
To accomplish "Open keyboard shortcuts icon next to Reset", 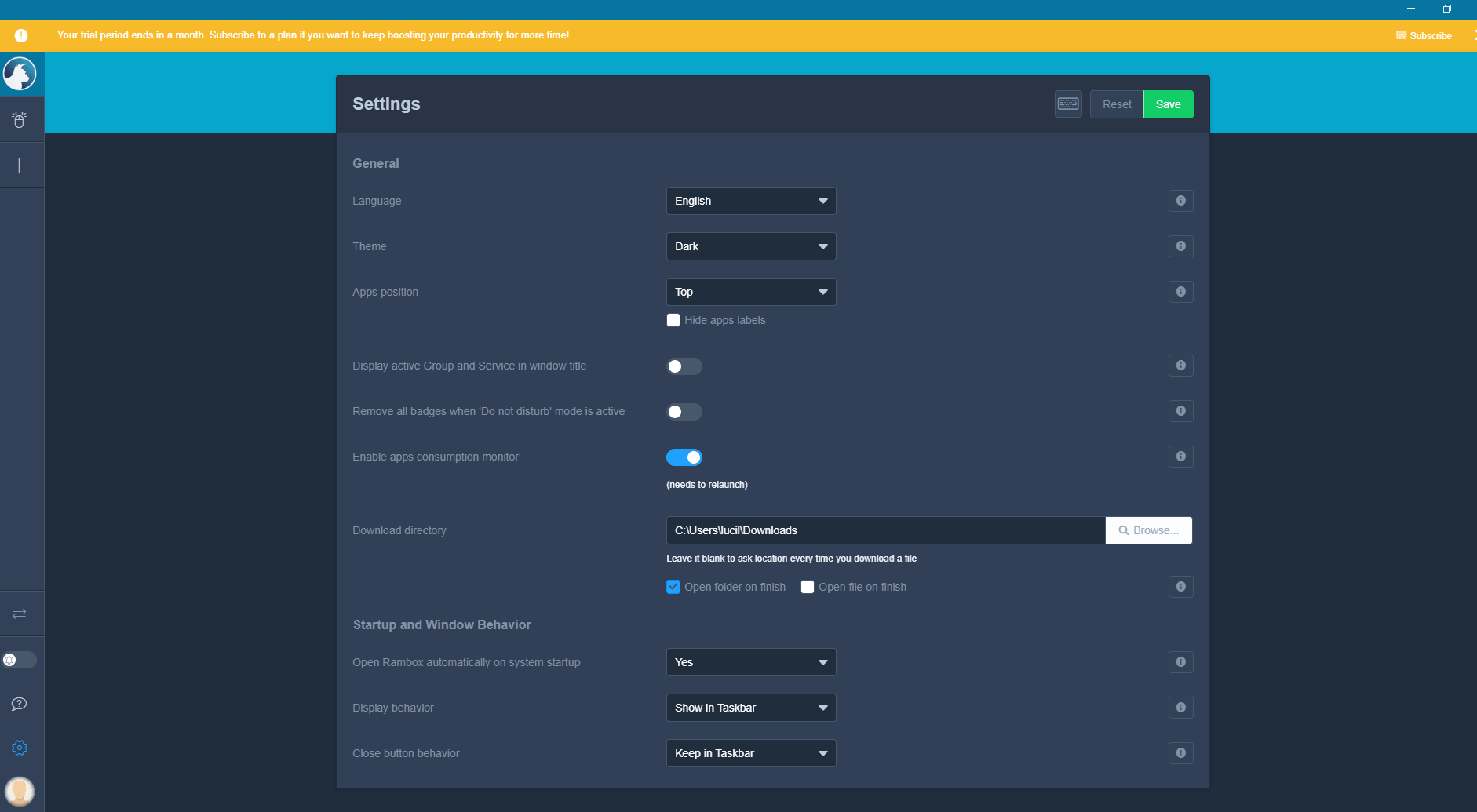I will (1068, 104).
